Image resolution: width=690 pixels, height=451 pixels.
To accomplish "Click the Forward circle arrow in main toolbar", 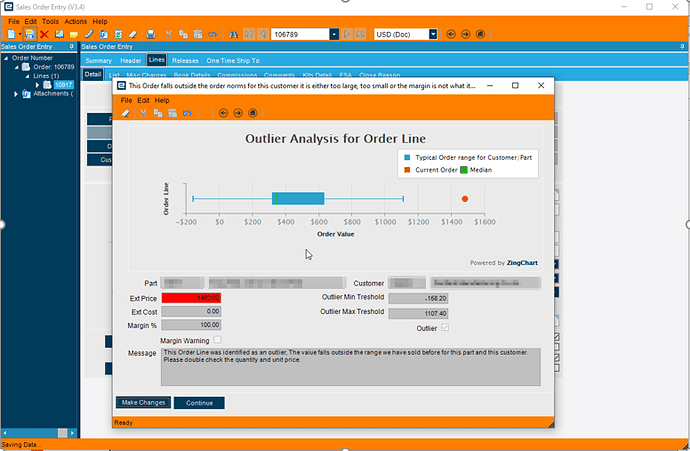I will click(x=466, y=34).
